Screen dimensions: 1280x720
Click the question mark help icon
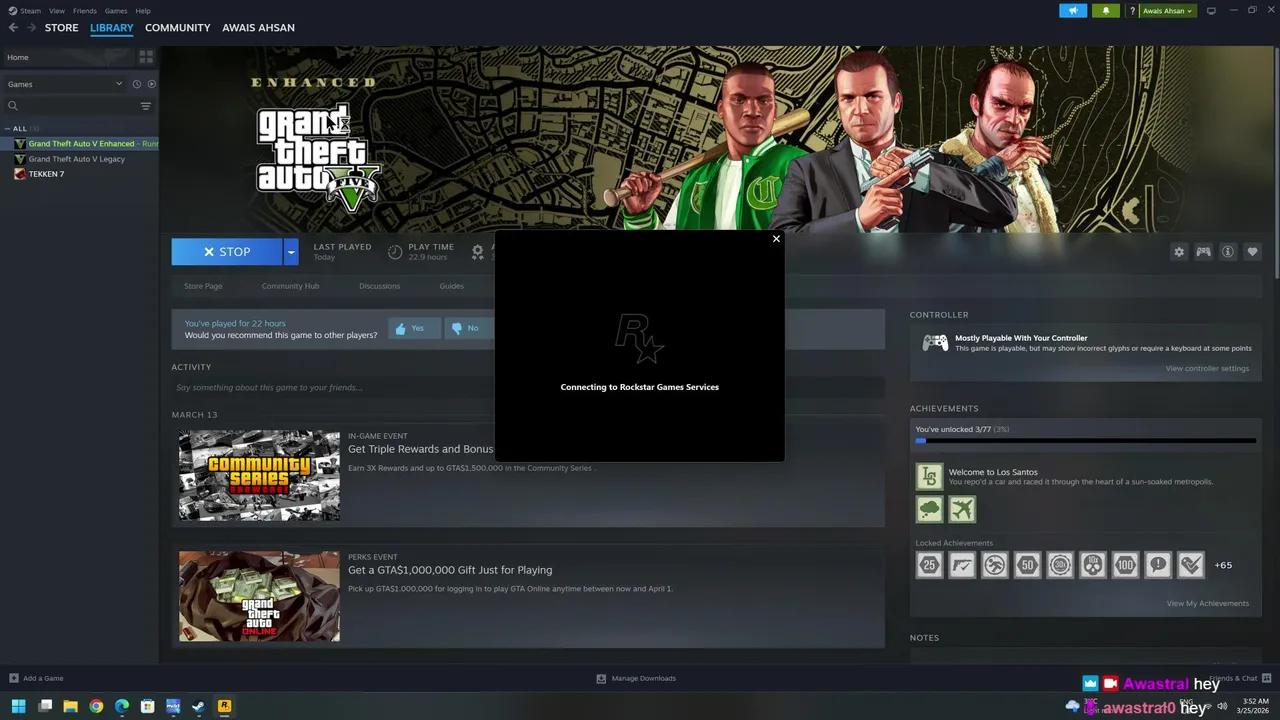coord(1132,11)
